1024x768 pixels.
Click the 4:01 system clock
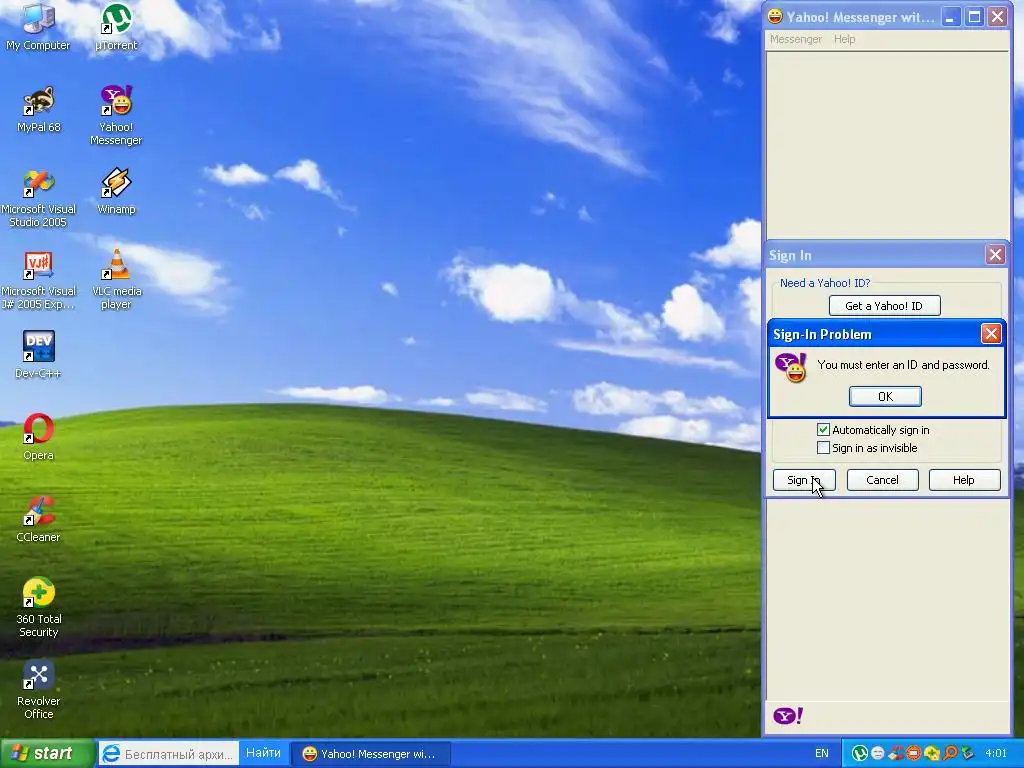[996, 754]
